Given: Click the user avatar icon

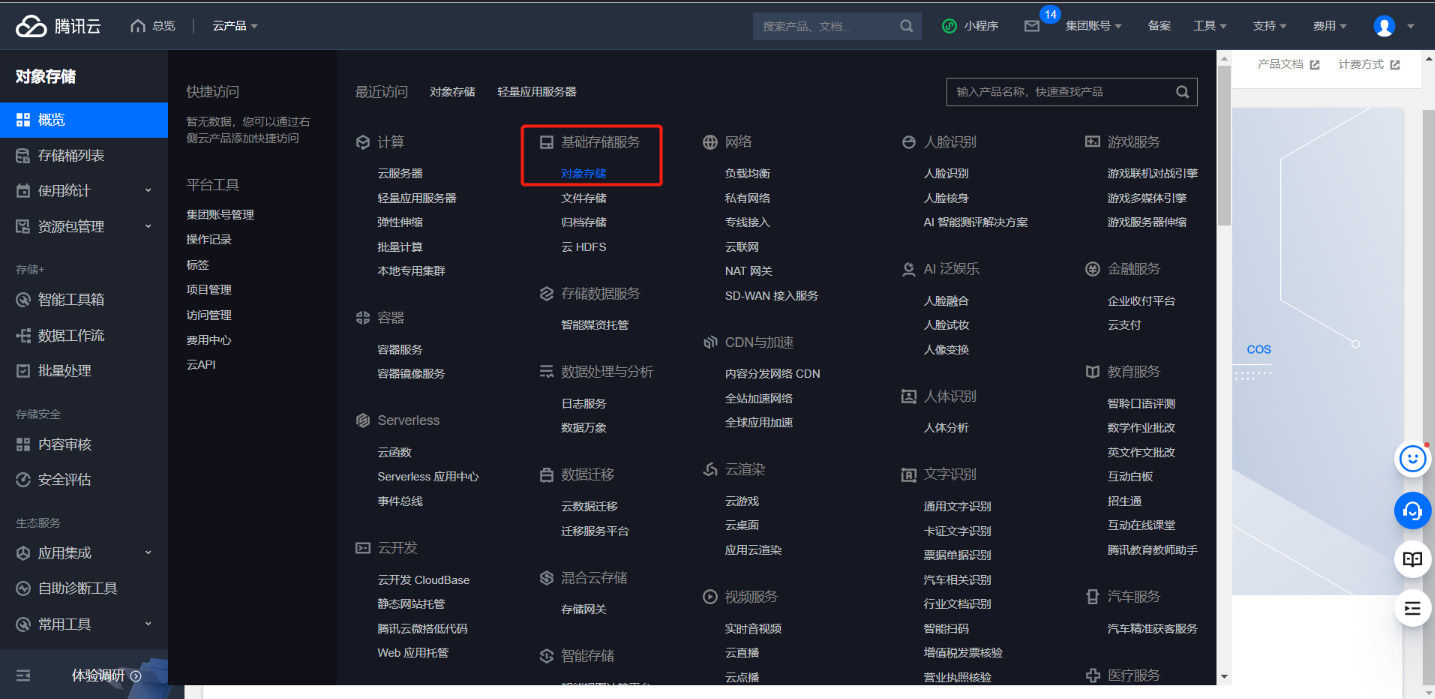Looking at the screenshot, I should pos(1384,26).
